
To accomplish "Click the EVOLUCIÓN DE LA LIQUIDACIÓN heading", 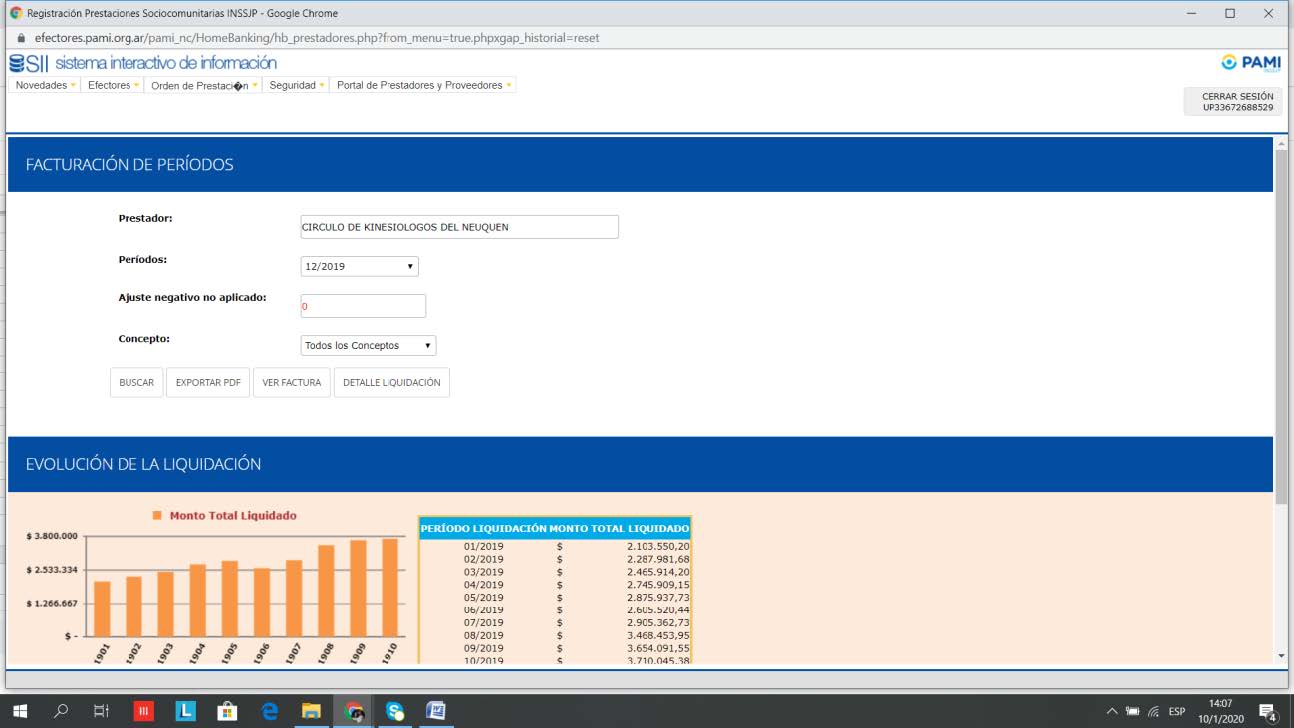I will [143, 465].
